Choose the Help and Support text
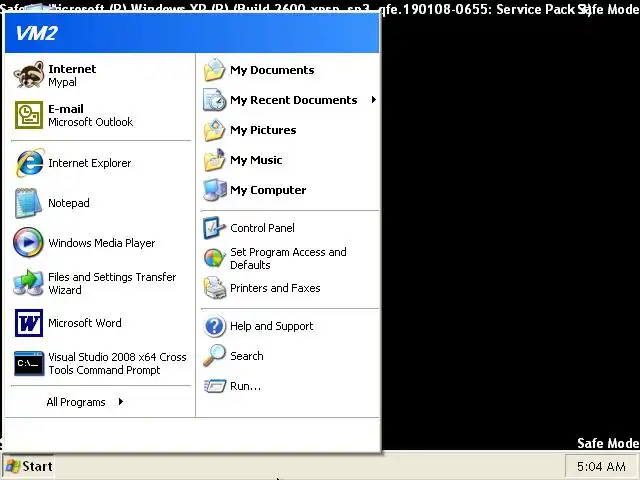Screen dimensions: 640x480 [x=271, y=326]
